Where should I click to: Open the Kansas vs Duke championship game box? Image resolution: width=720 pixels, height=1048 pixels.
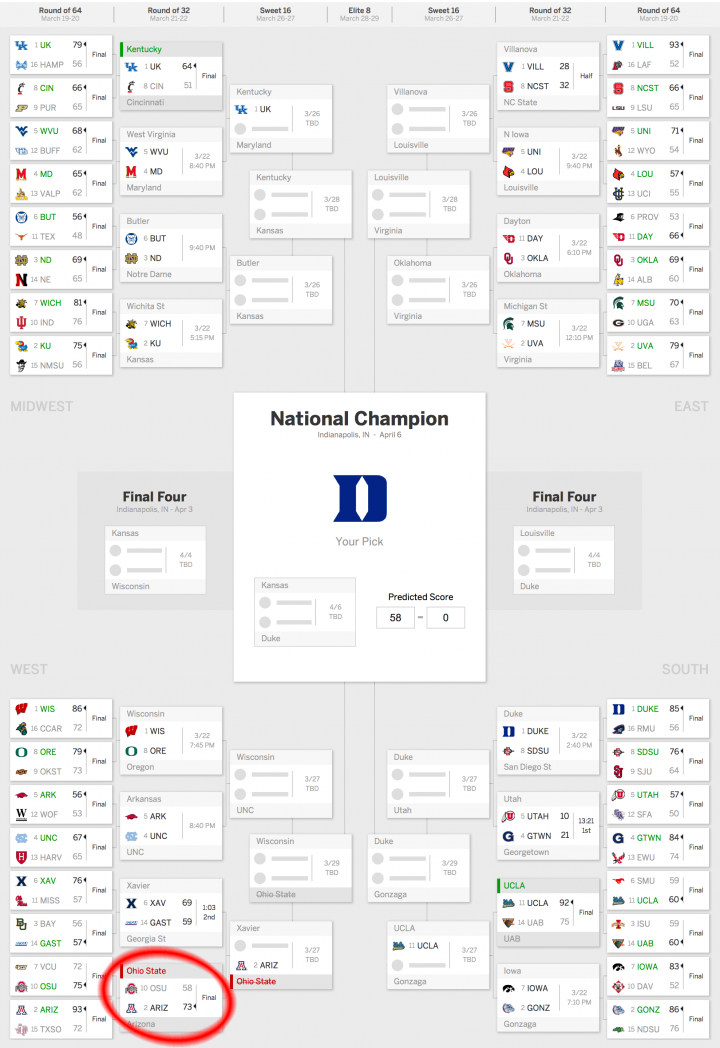(305, 611)
